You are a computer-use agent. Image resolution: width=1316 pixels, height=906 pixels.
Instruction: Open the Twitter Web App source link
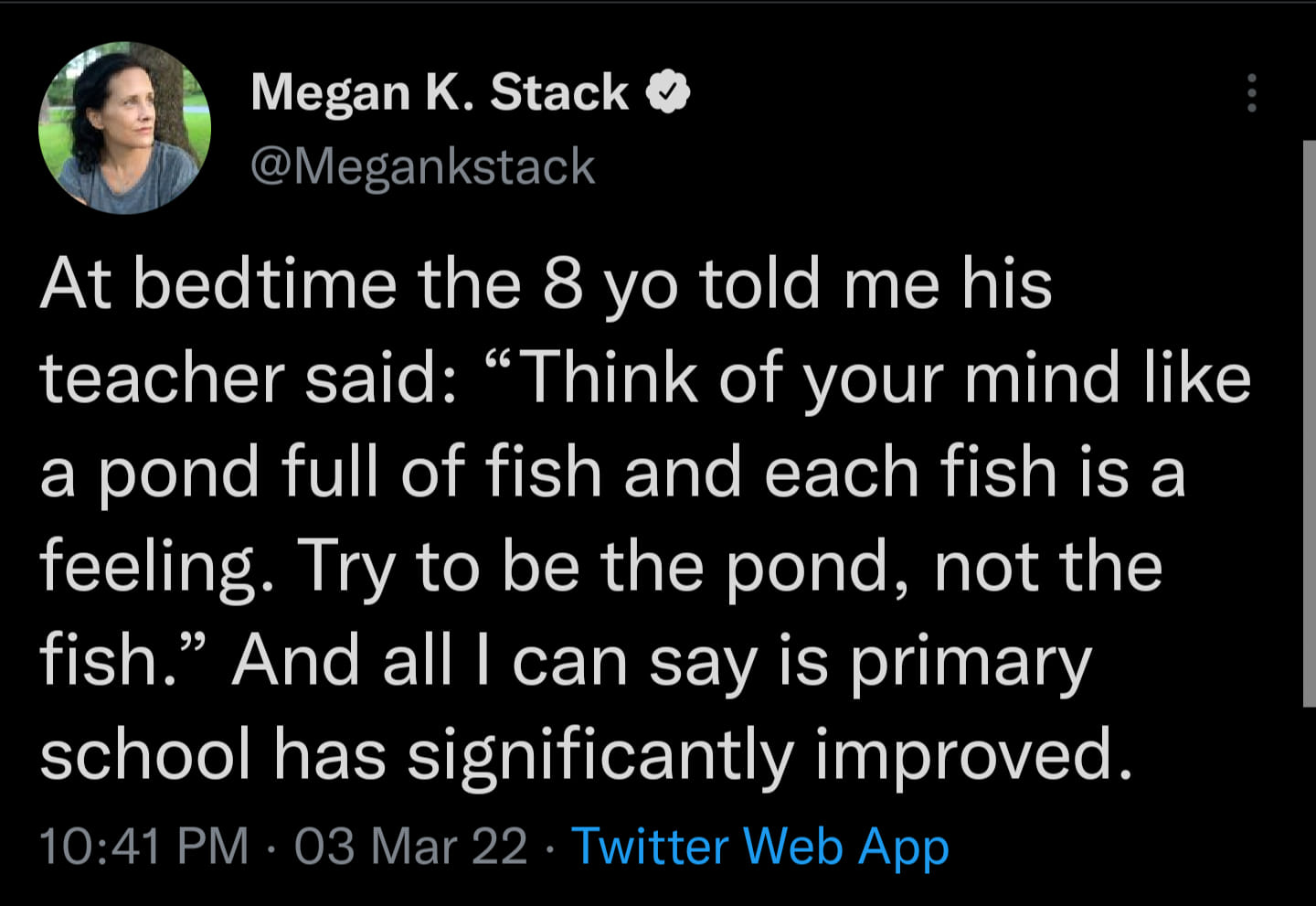[x=759, y=846]
